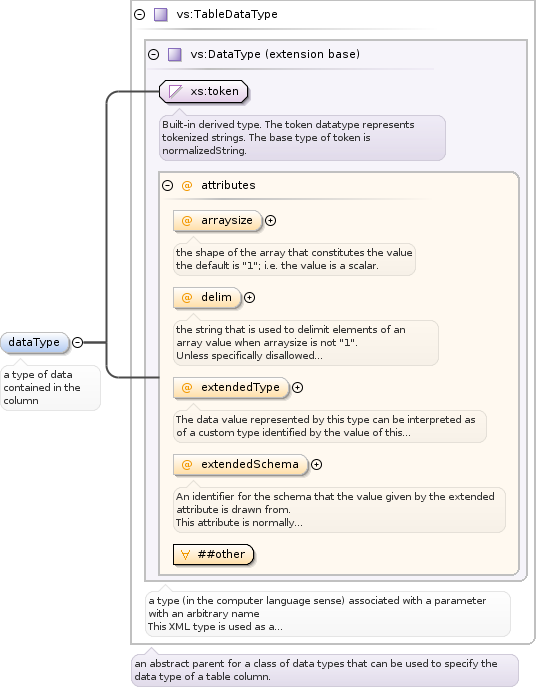Click the @ icon next to the attributes heading

187,185
